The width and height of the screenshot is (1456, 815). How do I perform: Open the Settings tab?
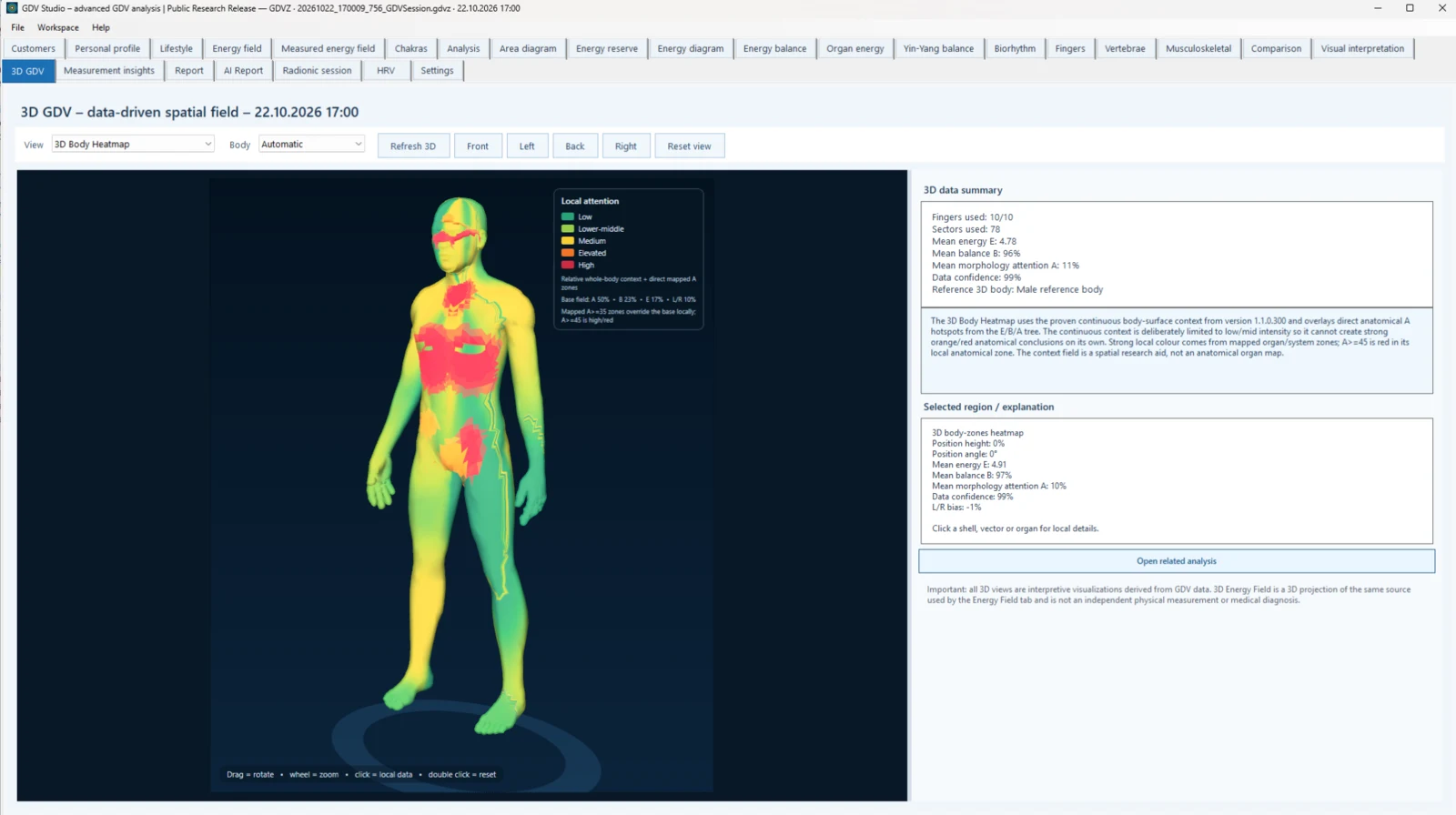[x=437, y=71]
